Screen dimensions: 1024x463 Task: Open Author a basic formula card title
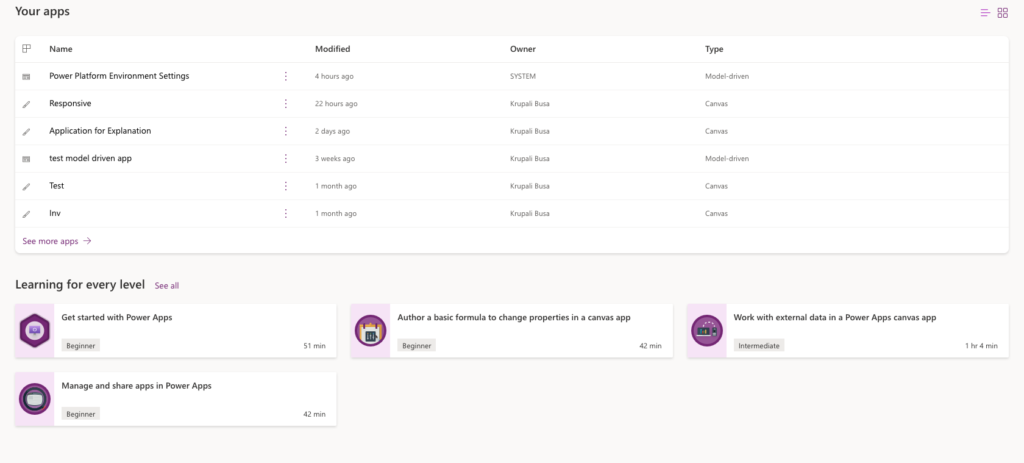[x=514, y=317]
